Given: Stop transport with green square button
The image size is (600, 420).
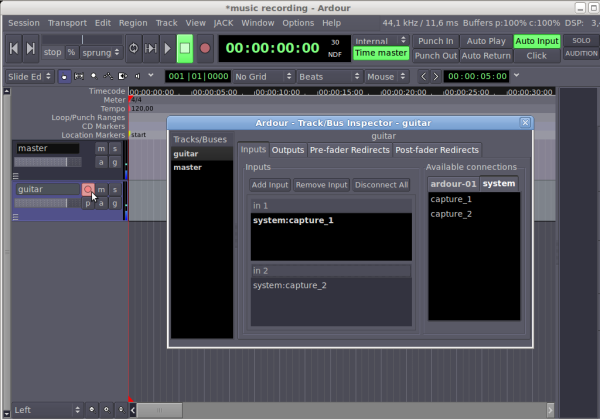Looking at the screenshot, I should click(x=185, y=49).
